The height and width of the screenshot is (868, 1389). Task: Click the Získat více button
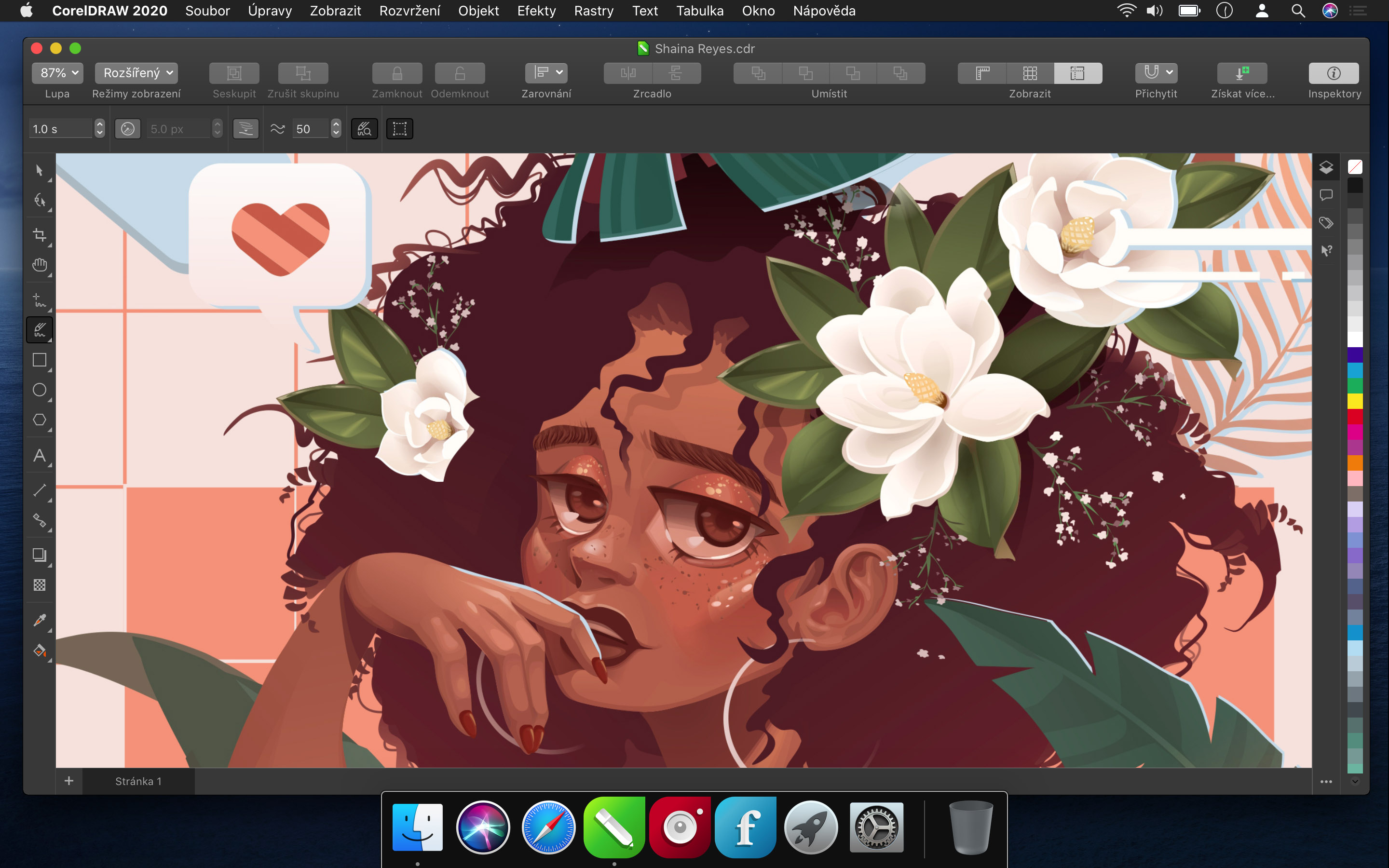(x=1242, y=73)
